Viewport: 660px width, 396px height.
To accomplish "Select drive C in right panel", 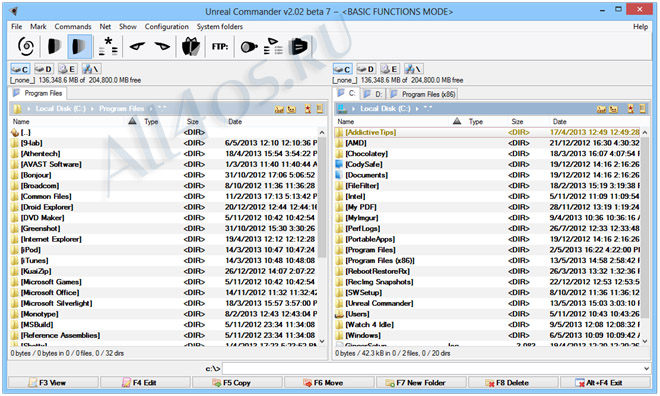I will (x=342, y=69).
